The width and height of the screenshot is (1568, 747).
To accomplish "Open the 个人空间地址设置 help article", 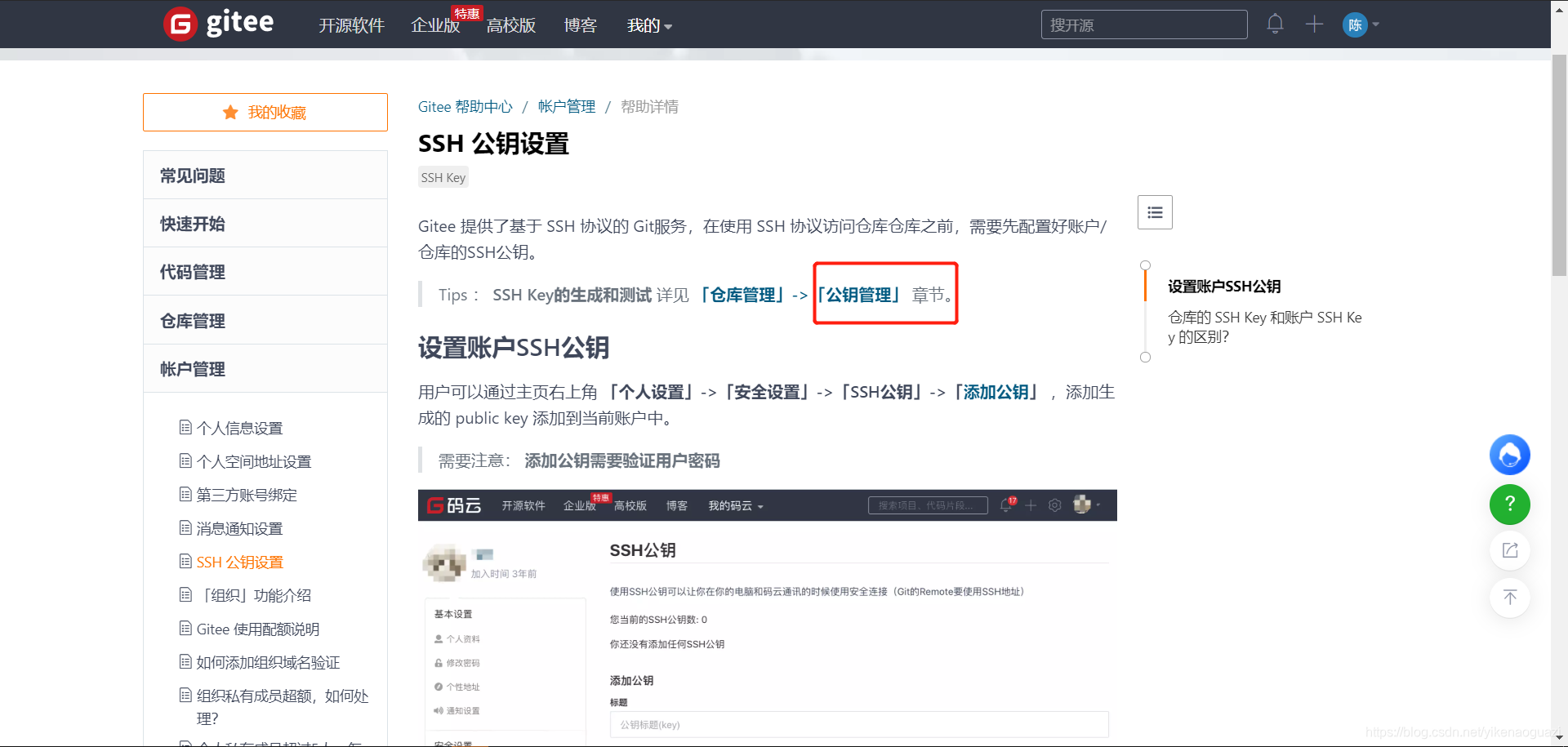I will click(254, 461).
